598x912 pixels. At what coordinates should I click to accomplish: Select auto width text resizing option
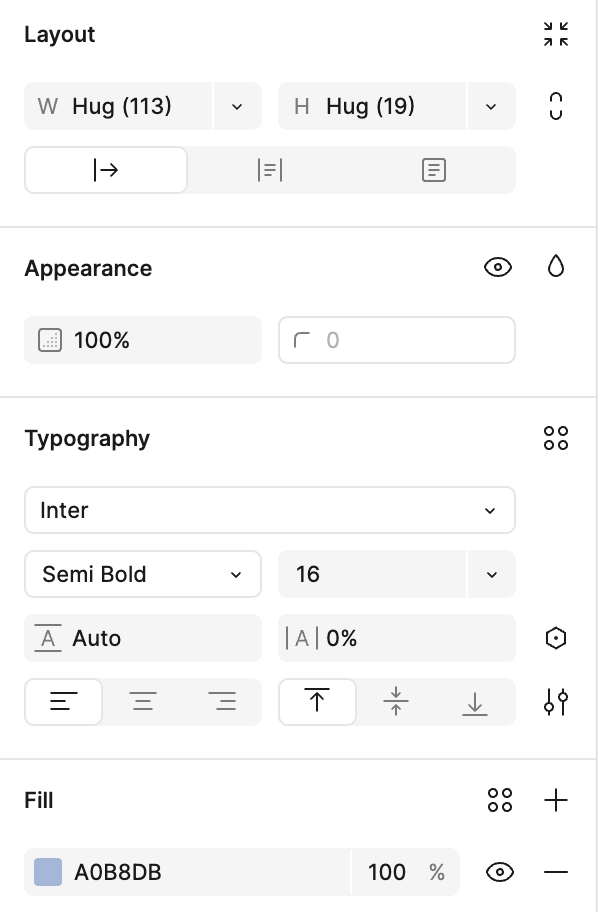coord(106,170)
